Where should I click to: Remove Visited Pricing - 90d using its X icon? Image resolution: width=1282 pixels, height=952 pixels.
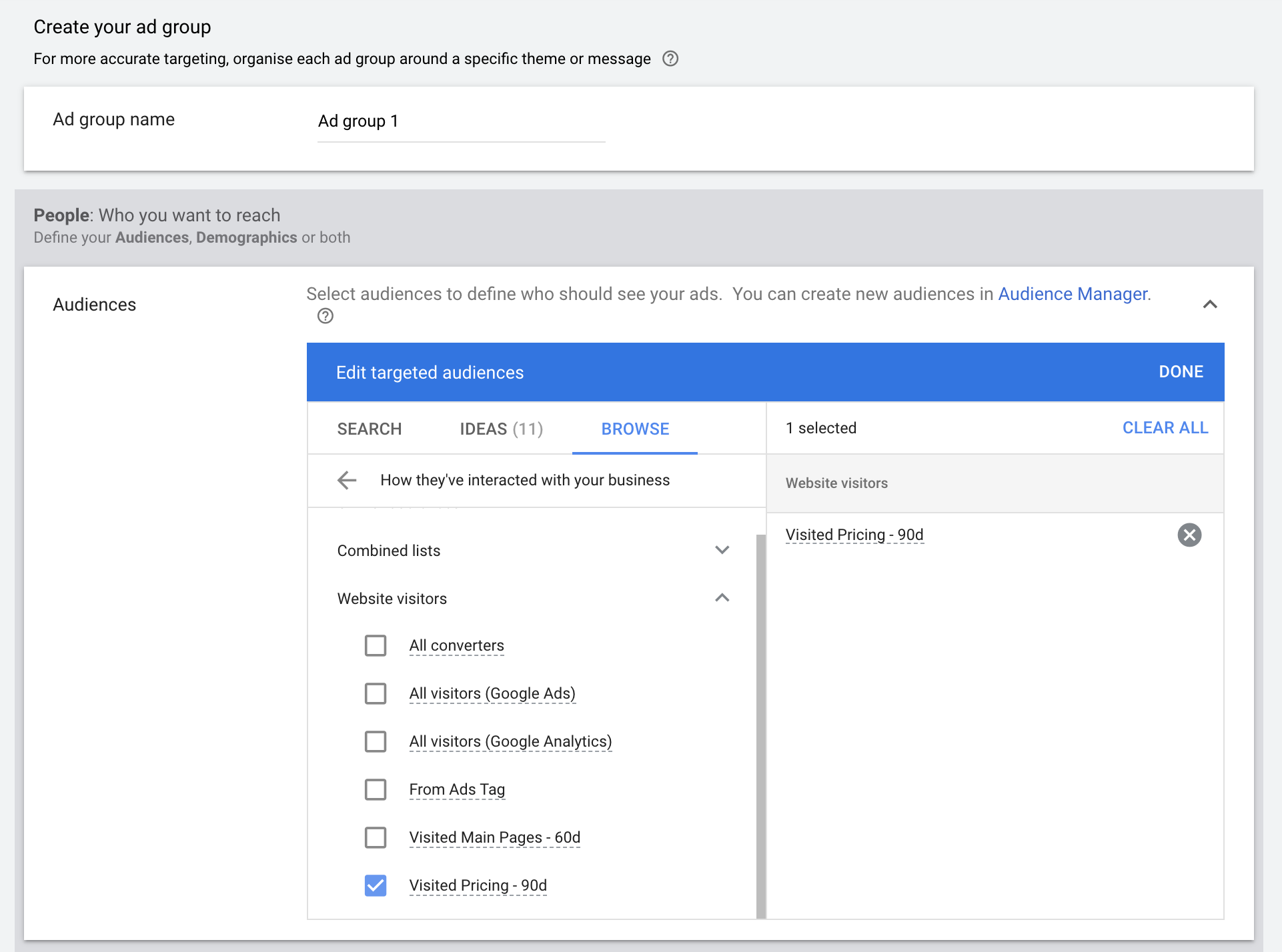(x=1191, y=535)
